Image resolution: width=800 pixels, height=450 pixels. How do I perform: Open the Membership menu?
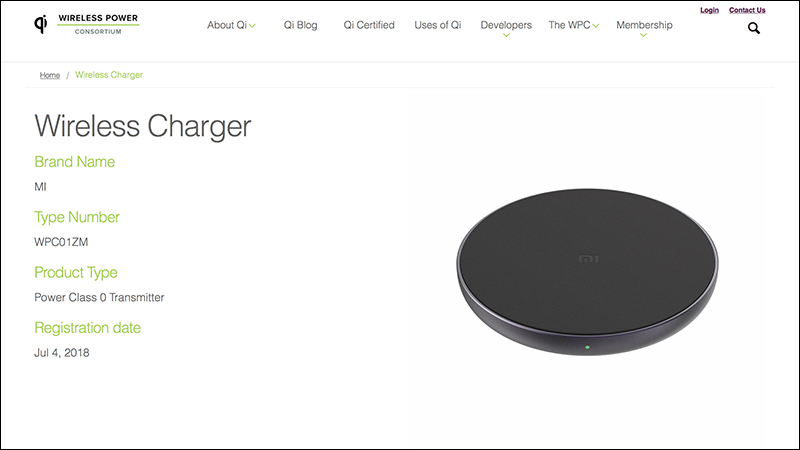coord(644,25)
